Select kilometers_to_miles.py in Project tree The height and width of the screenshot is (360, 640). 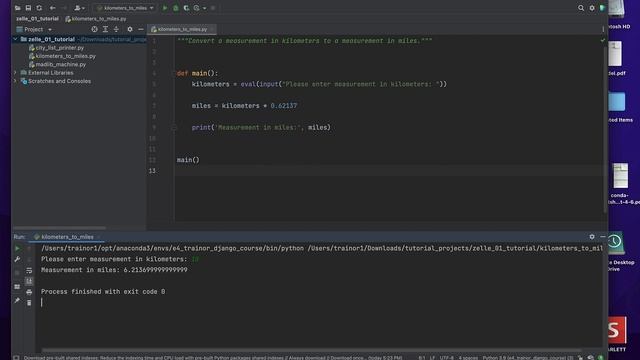[62, 56]
